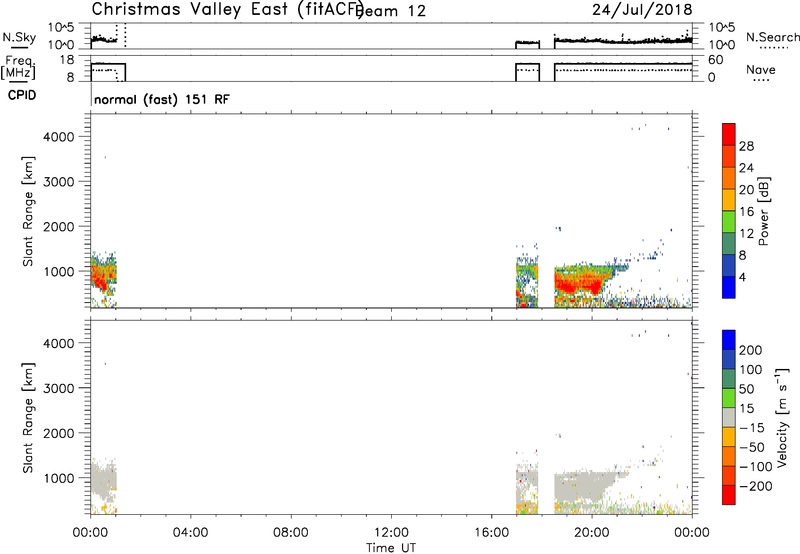Click the '28' tick on power colorbar

(x=746, y=146)
